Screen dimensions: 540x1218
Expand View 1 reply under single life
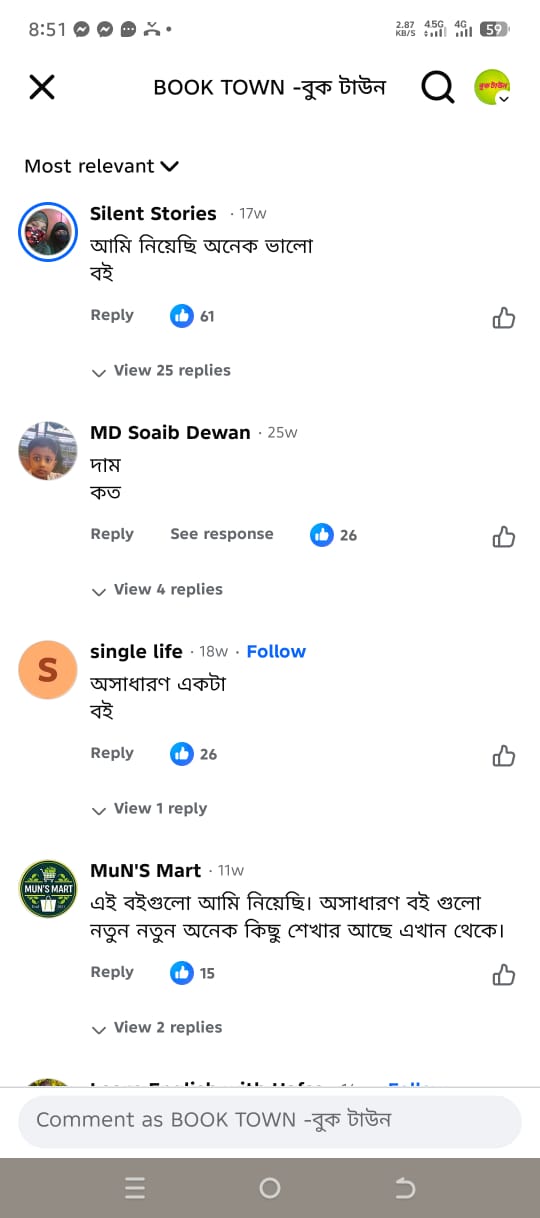point(149,809)
